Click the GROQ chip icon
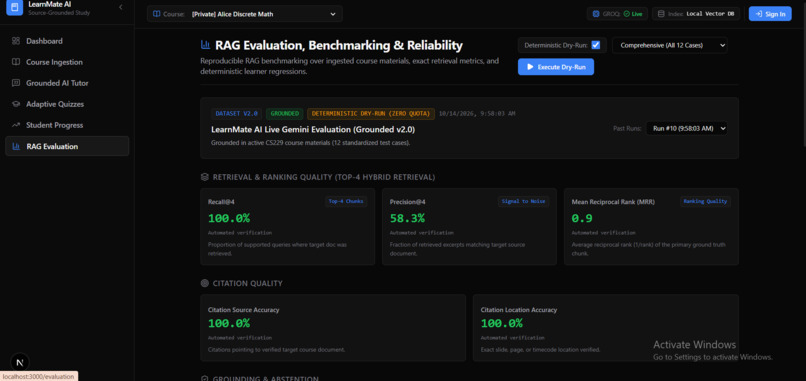This screenshot has height=381, width=806. (596, 14)
